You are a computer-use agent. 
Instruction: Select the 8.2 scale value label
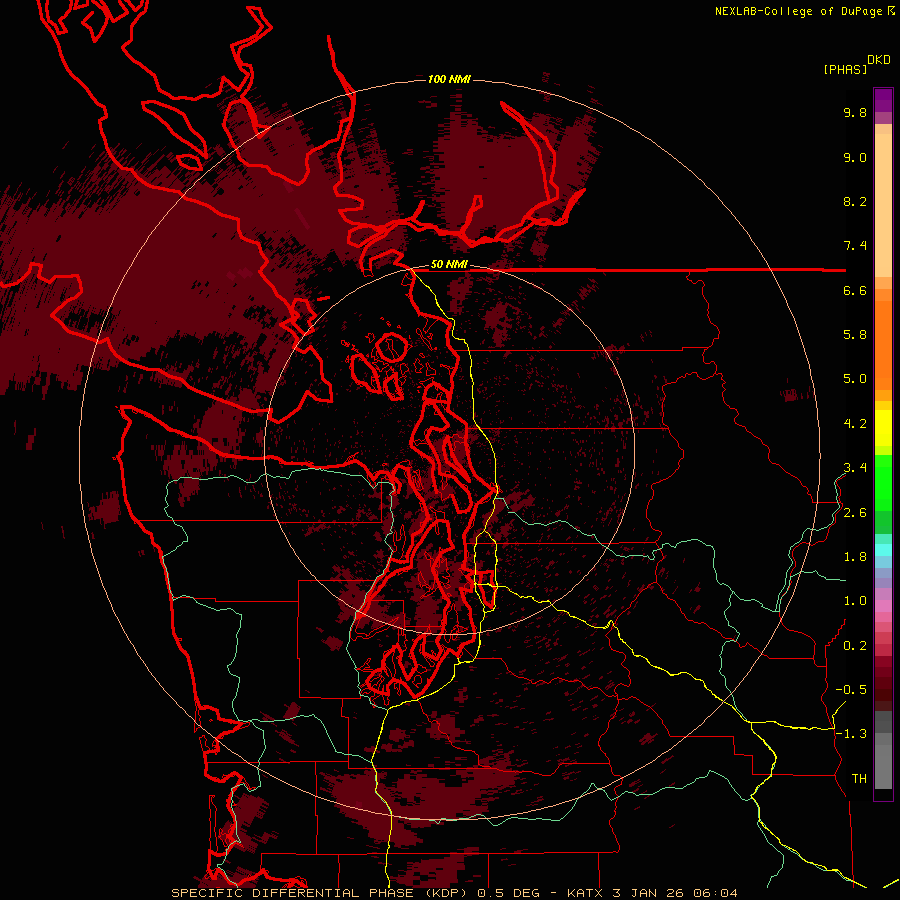[x=855, y=201]
